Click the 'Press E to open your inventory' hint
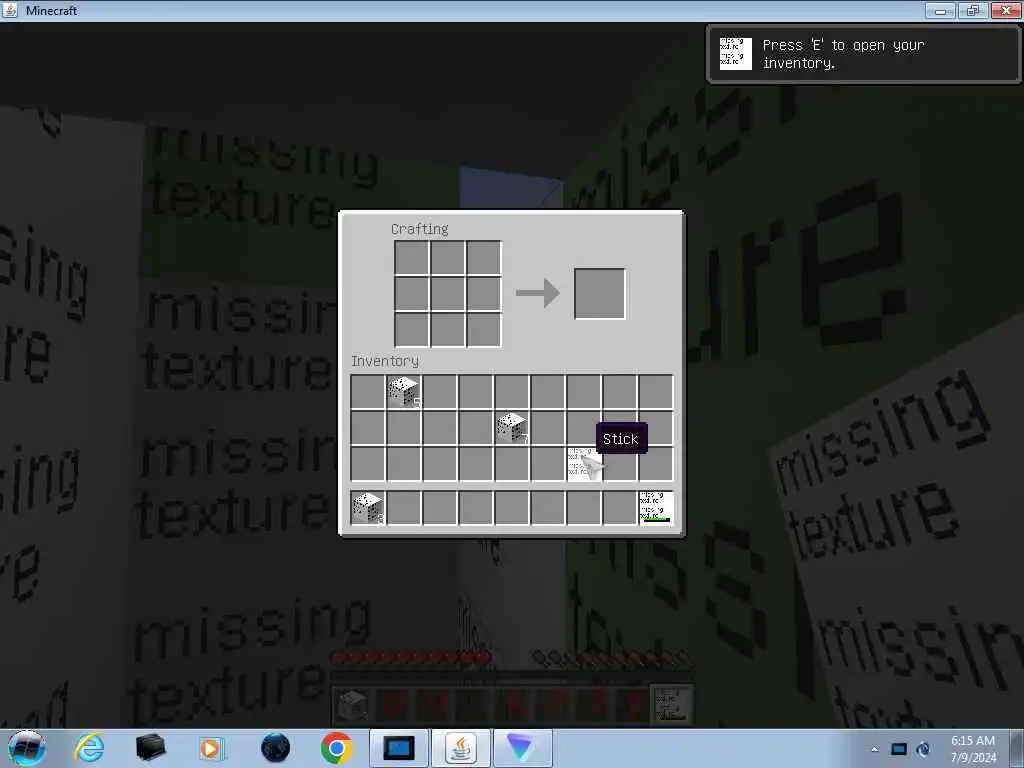Viewport: 1024px width, 768px height. click(843, 54)
